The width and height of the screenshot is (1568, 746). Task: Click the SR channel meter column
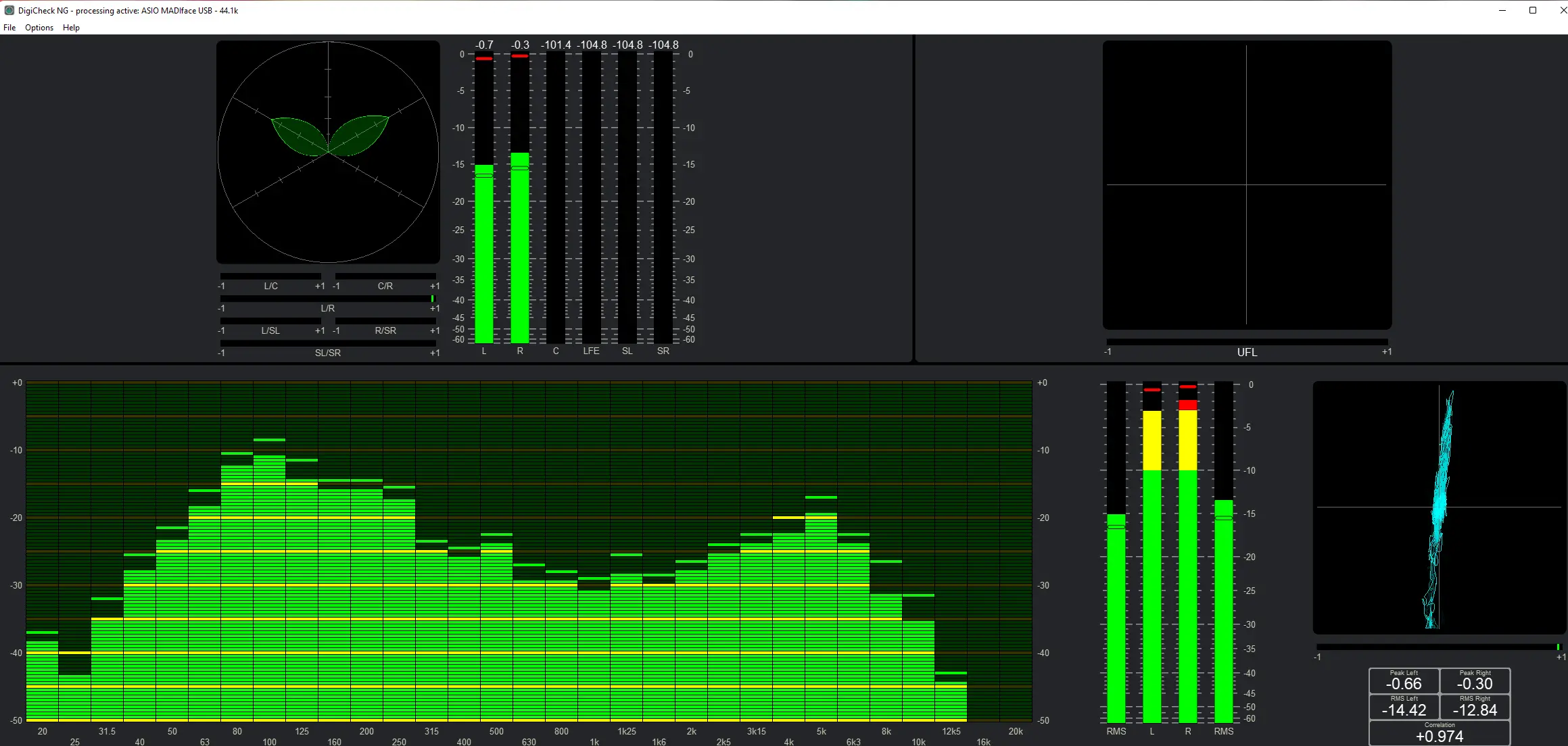(x=663, y=203)
